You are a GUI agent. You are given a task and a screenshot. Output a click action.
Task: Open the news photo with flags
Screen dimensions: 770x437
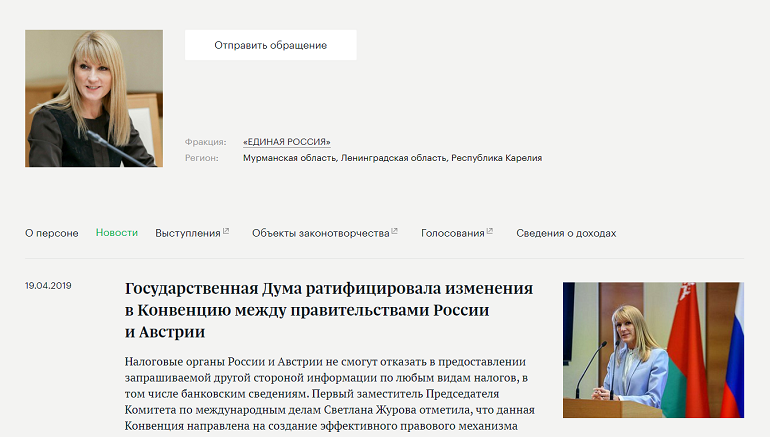click(653, 350)
